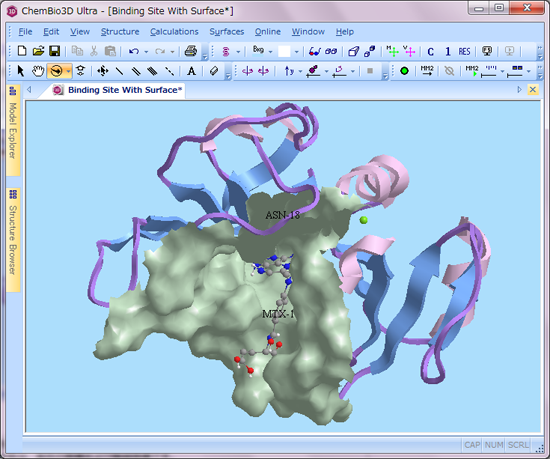Pick the Eraser tool
Viewport: 550px width, 459px height.
coord(214,71)
